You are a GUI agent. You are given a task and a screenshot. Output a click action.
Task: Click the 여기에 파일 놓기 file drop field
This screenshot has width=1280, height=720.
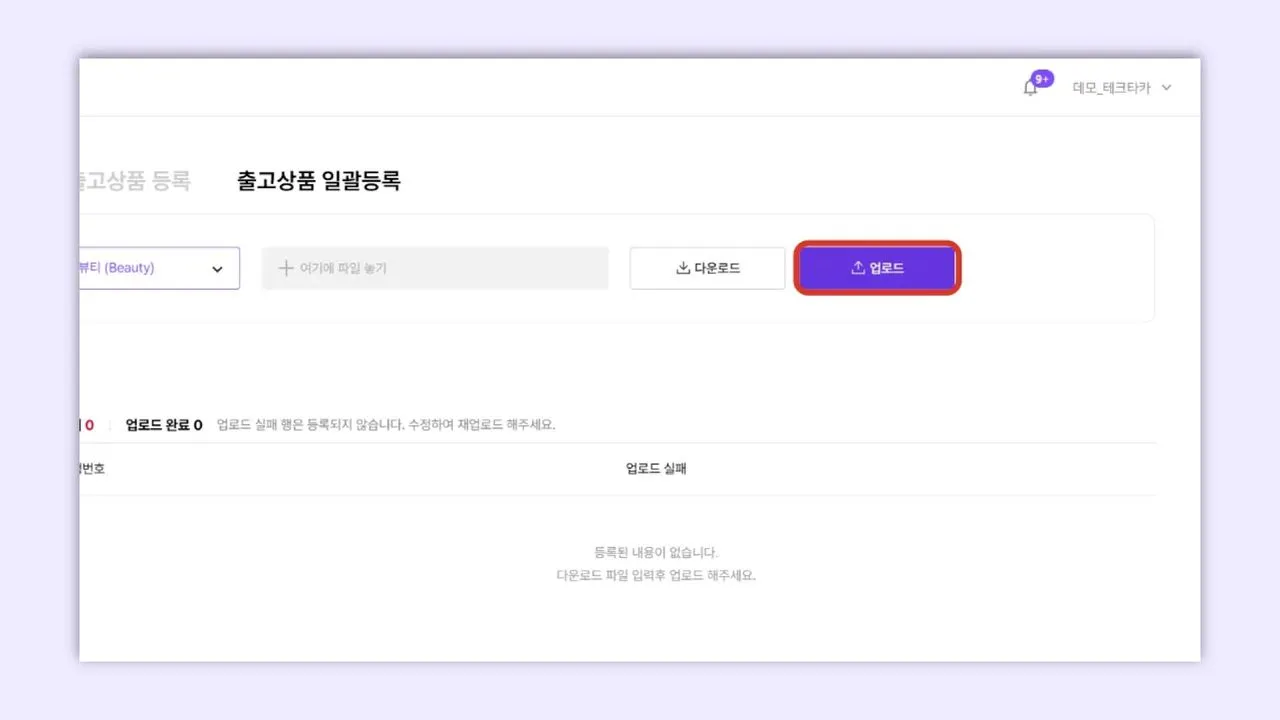[435, 268]
